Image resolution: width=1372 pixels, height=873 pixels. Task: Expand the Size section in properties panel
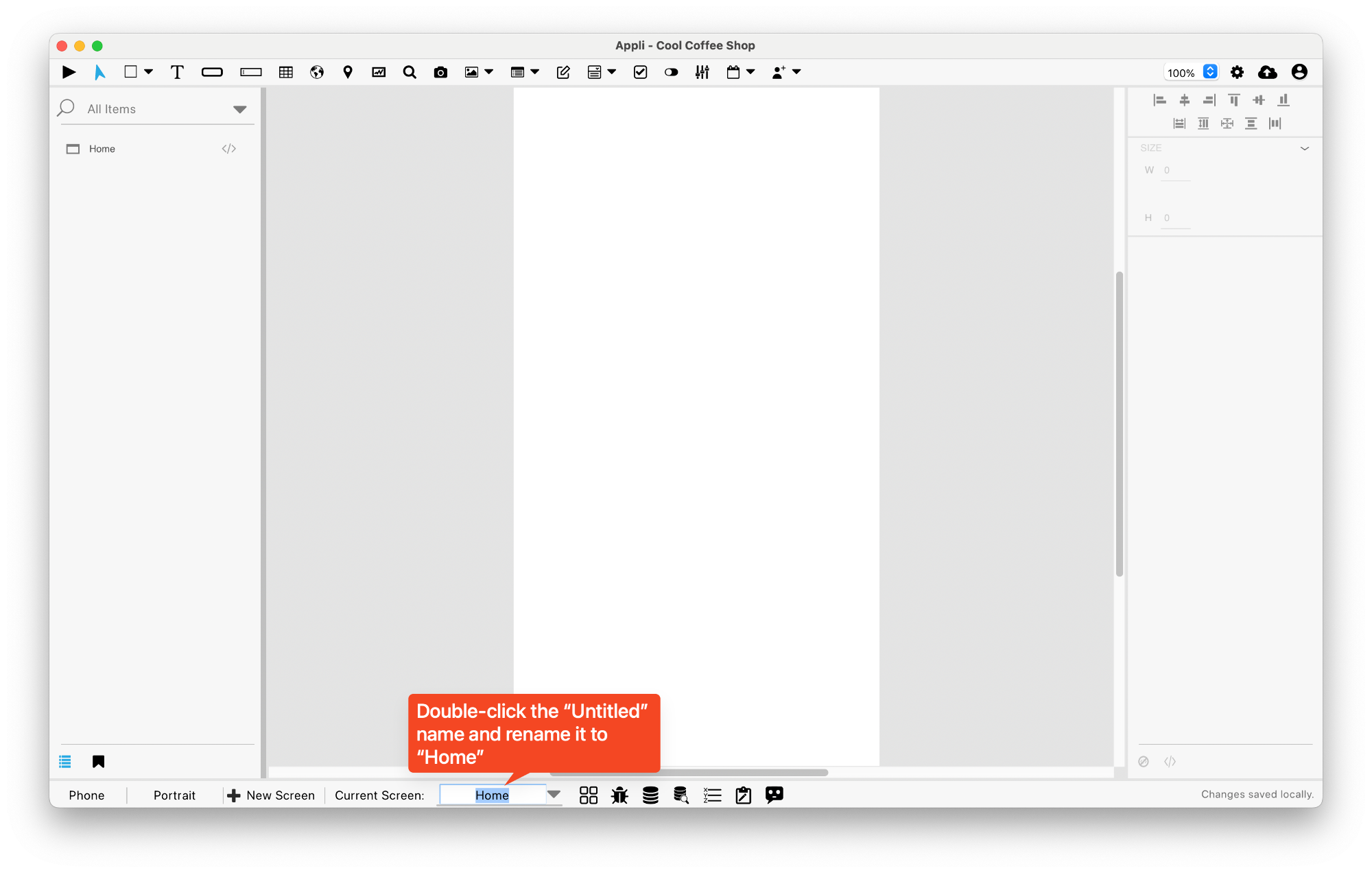(x=1304, y=148)
